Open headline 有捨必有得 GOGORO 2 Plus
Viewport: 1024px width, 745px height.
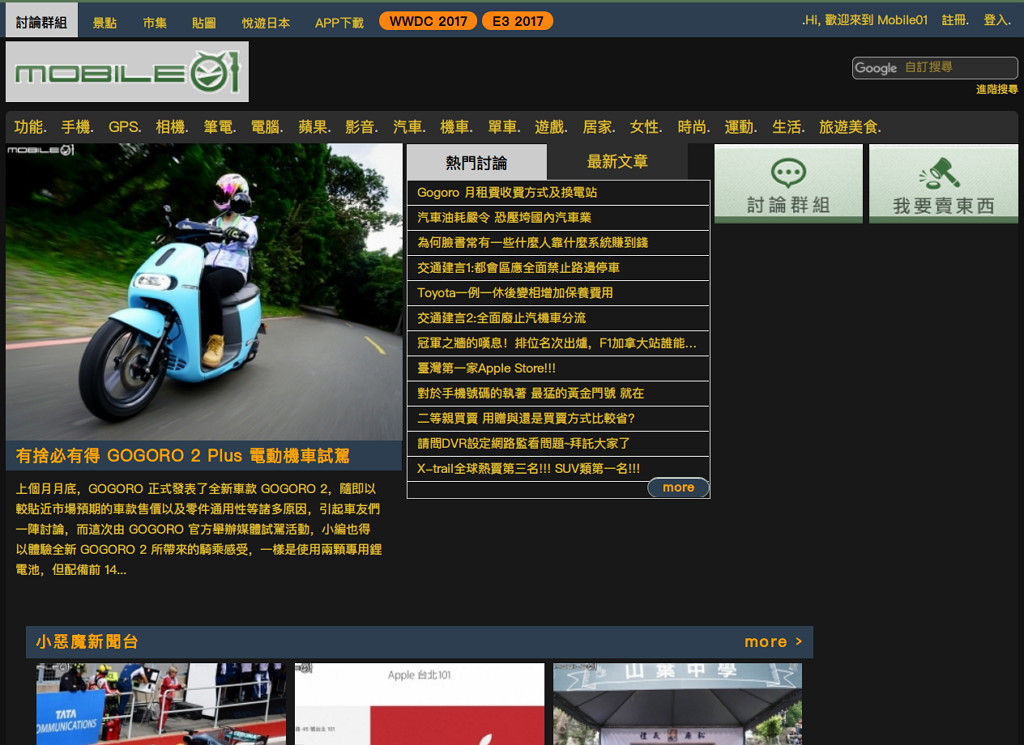pyautogui.click(x=183, y=456)
